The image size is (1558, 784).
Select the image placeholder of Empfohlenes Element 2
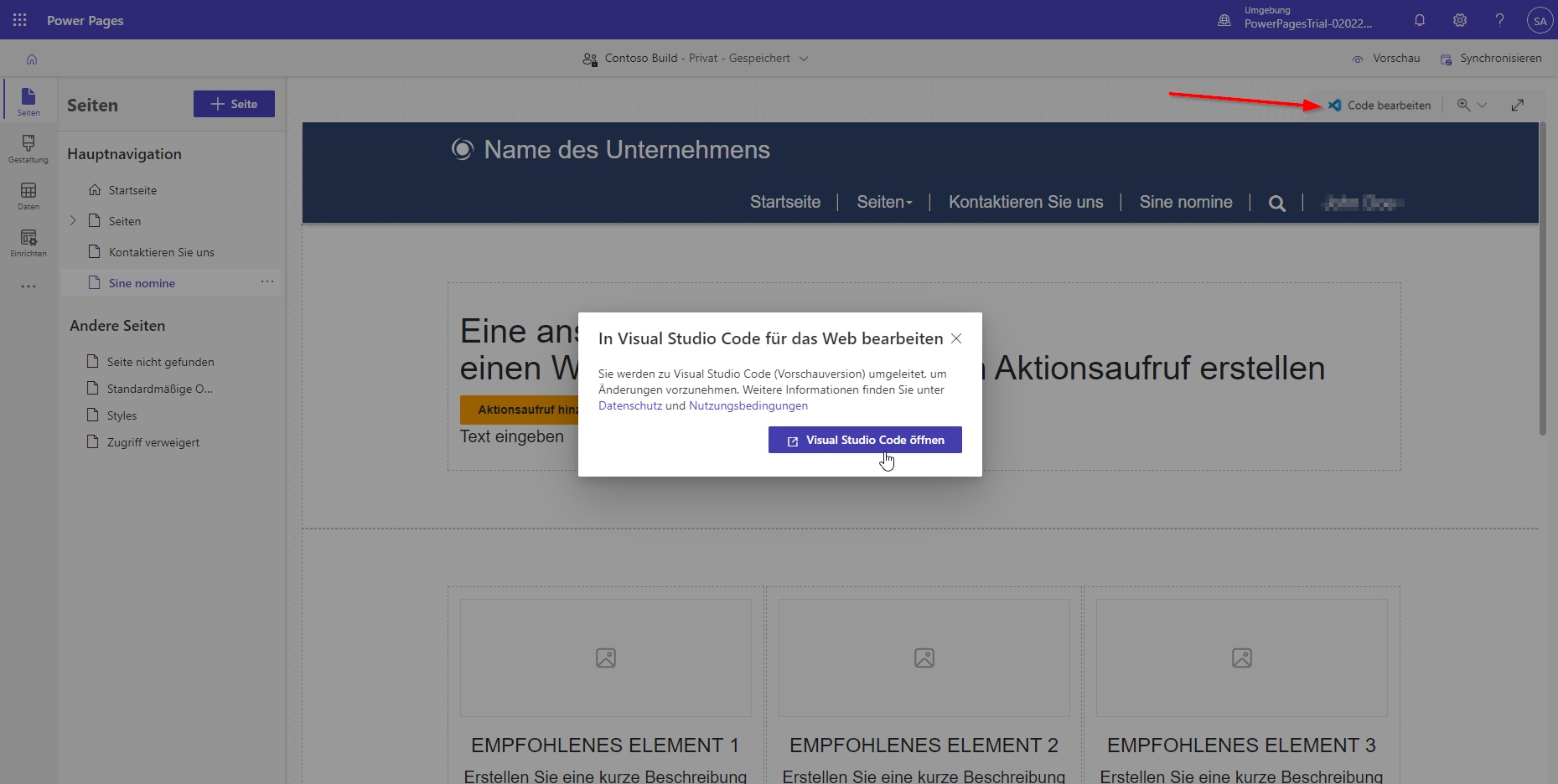[924, 658]
